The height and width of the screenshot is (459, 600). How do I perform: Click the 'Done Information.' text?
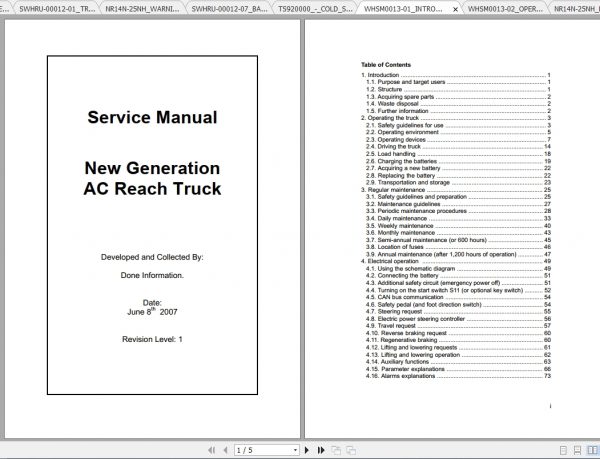(152, 275)
